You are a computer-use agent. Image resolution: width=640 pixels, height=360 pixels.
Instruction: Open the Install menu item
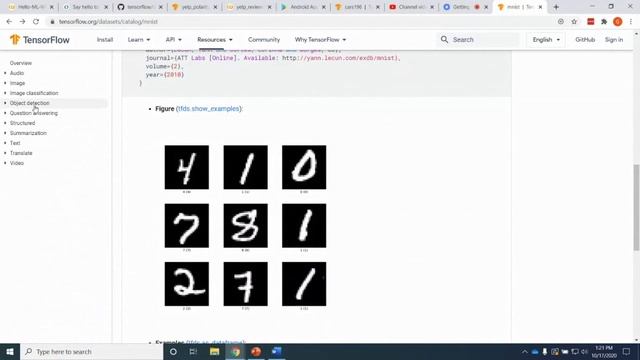(x=105, y=40)
